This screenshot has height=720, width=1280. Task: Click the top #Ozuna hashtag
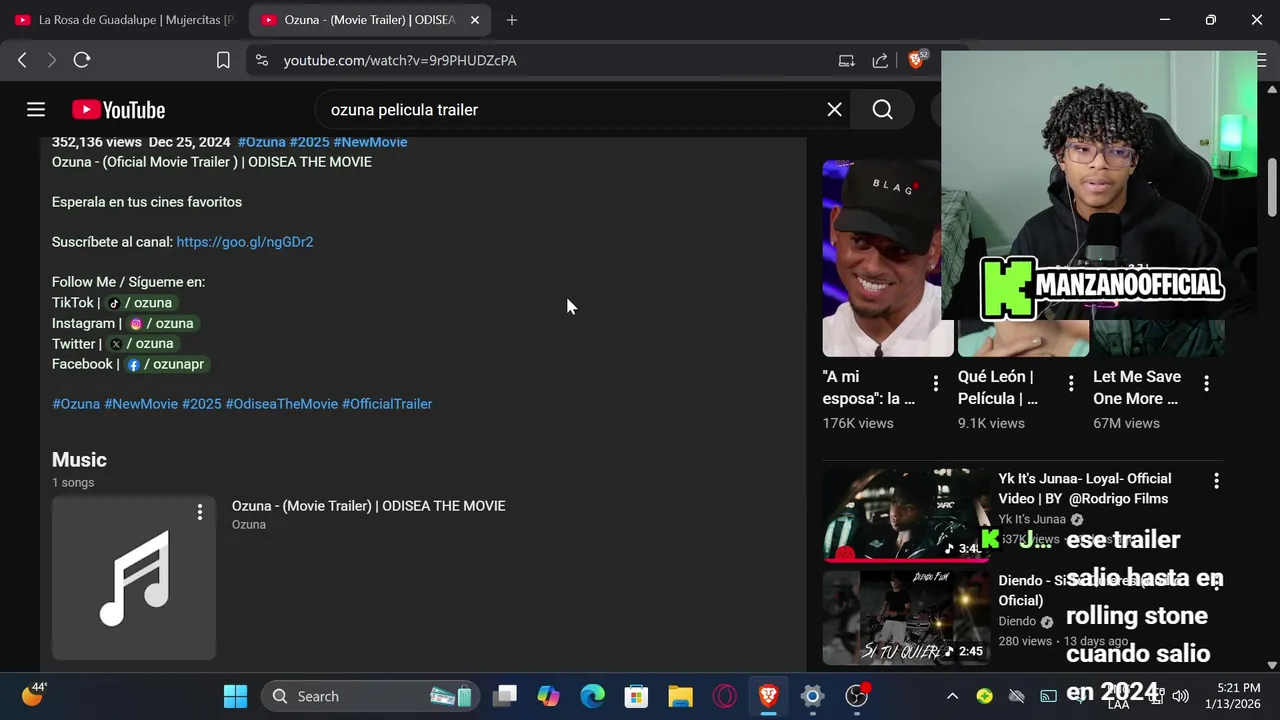pyautogui.click(x=262, y=142)
